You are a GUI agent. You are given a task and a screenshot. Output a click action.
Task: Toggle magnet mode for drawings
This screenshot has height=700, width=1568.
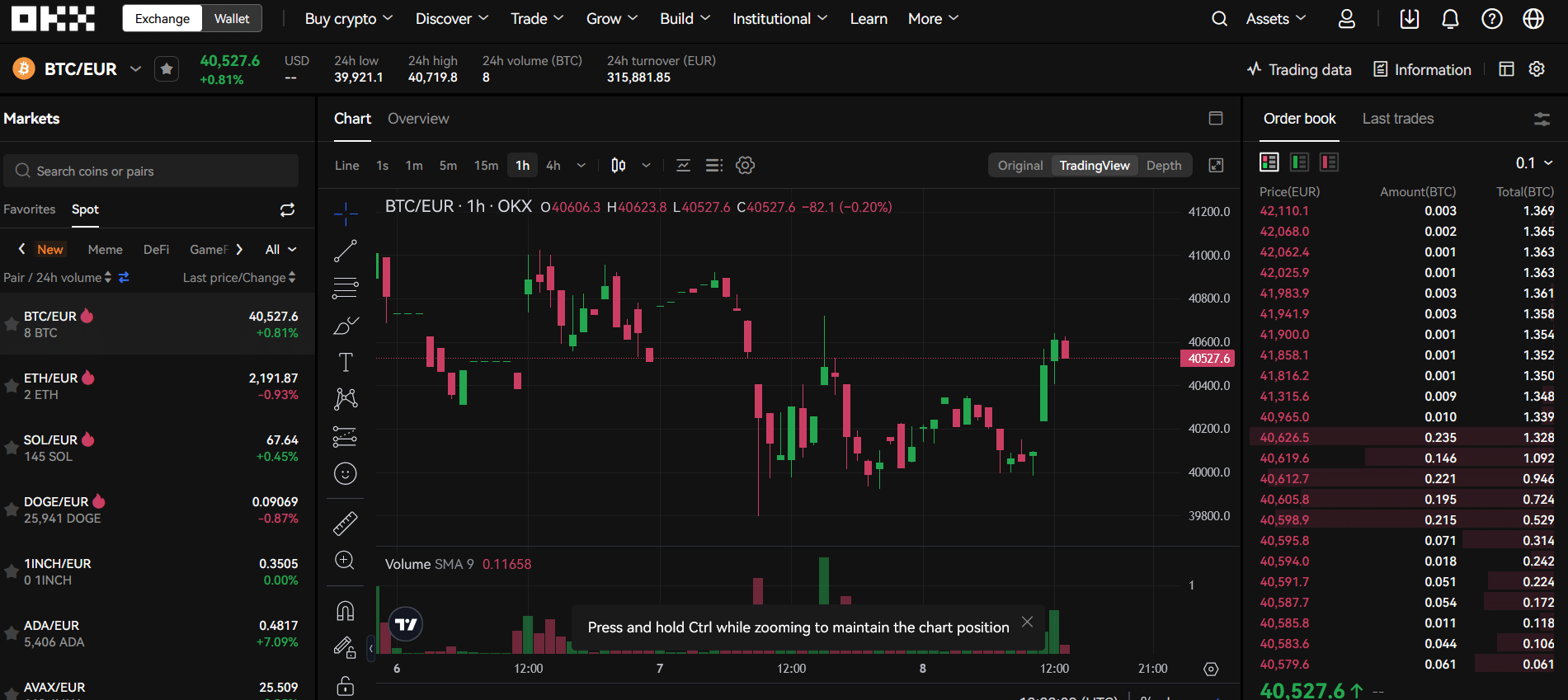click(x=346, y=611)
